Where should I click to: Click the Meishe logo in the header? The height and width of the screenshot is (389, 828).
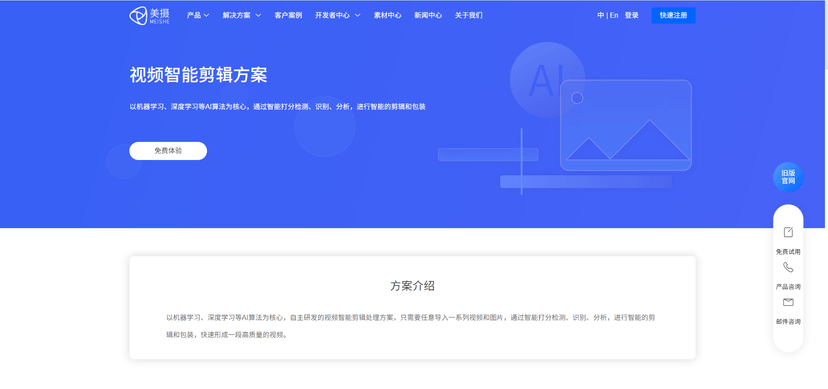point(149,15)
